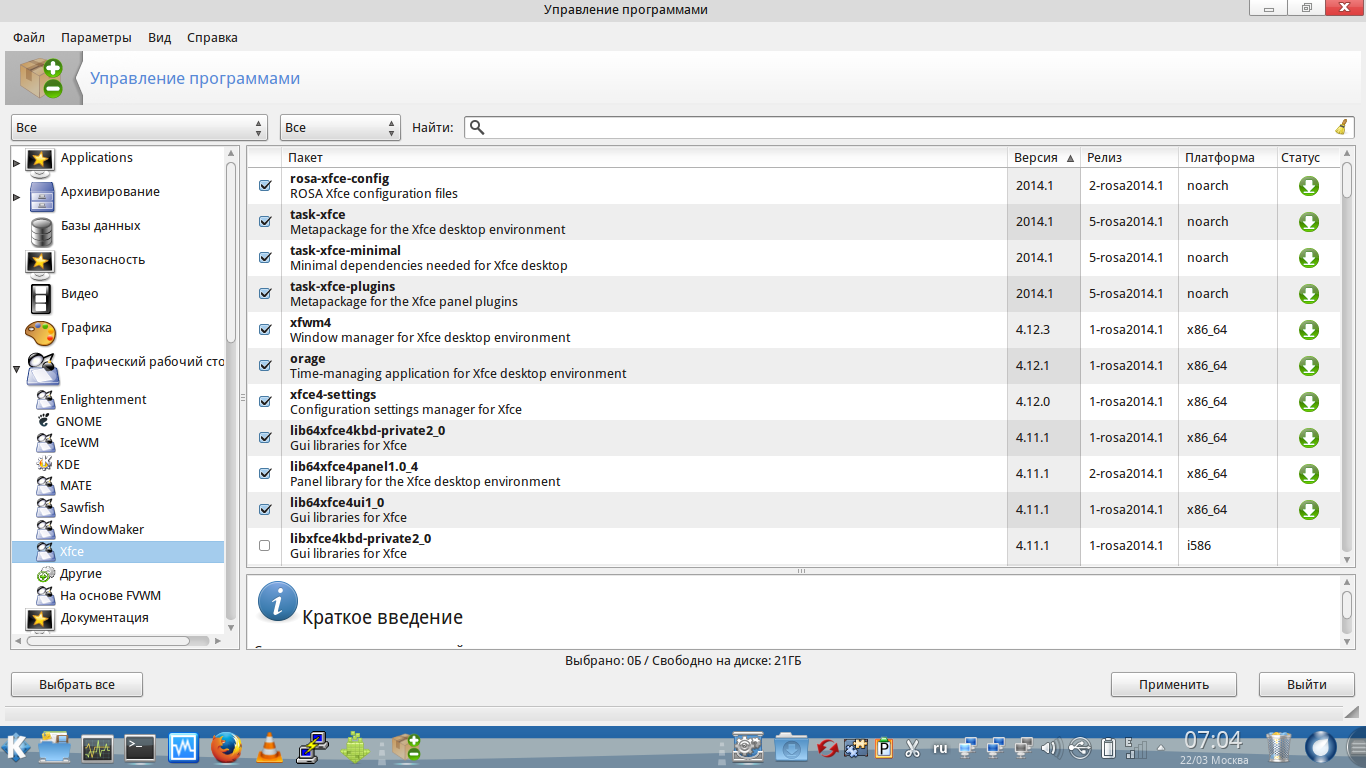Select the WindowMaker category
This screenshot has width=1366, height=768.
(102, 529)
